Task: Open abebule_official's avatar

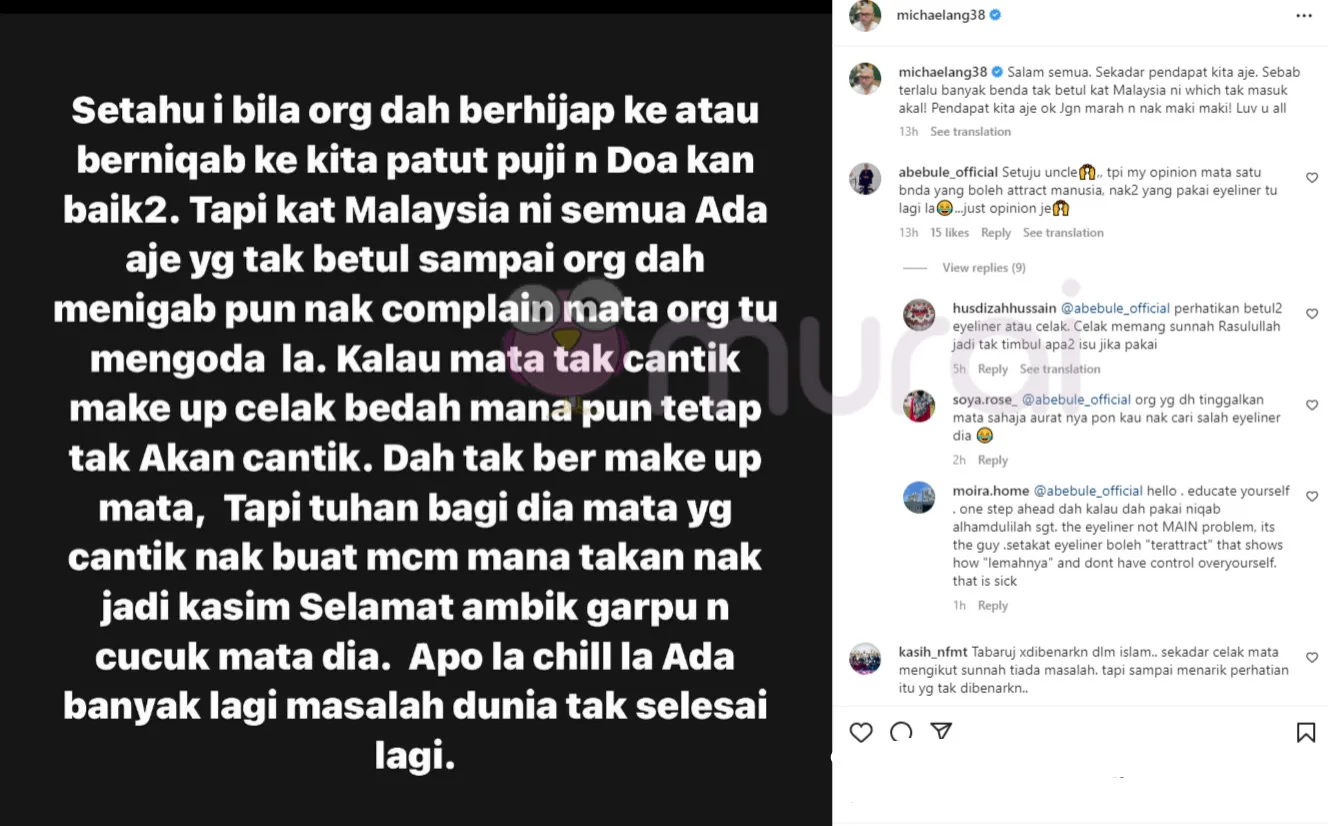Action: tap(865, 179)
